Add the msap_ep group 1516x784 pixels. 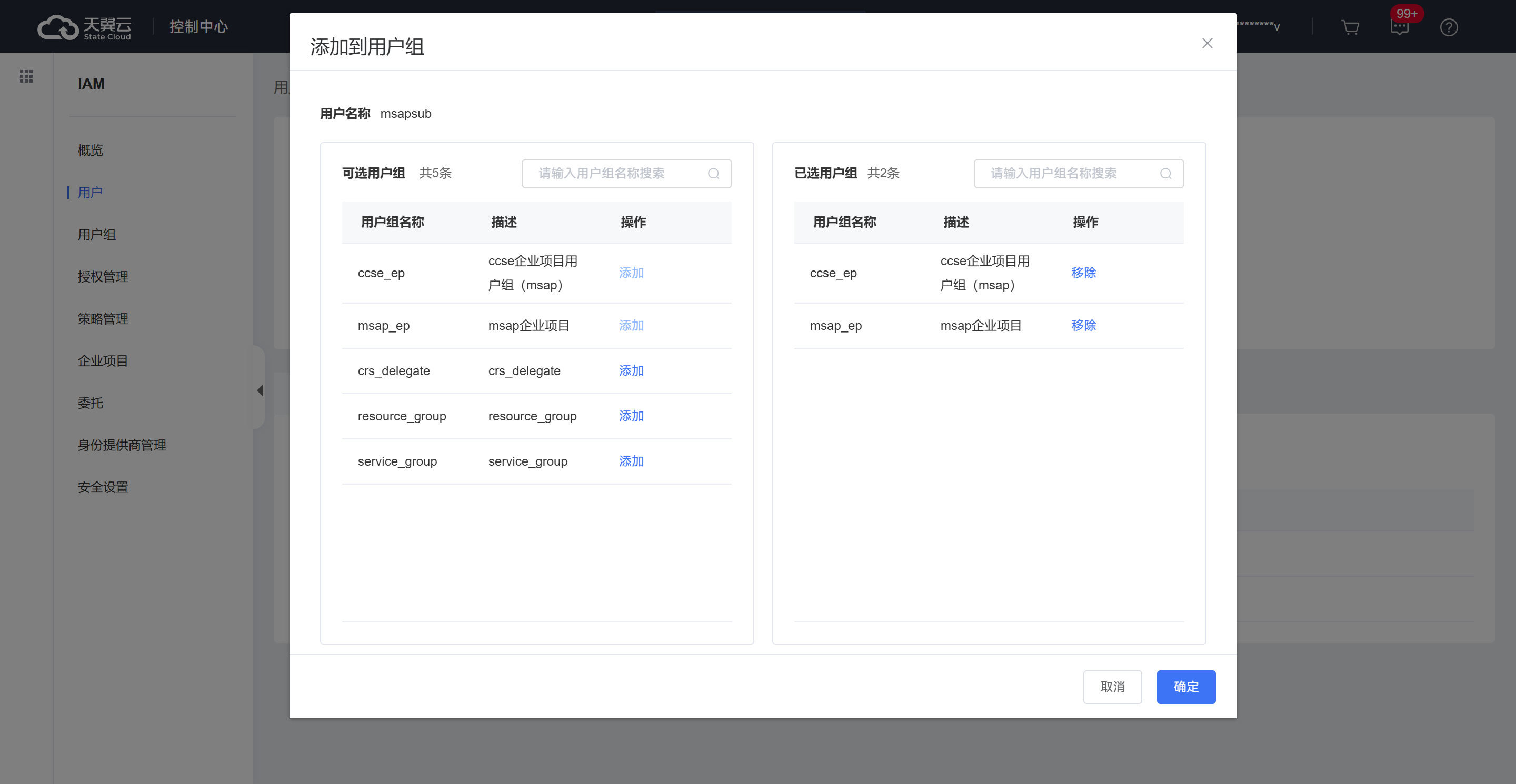point(631,325)
